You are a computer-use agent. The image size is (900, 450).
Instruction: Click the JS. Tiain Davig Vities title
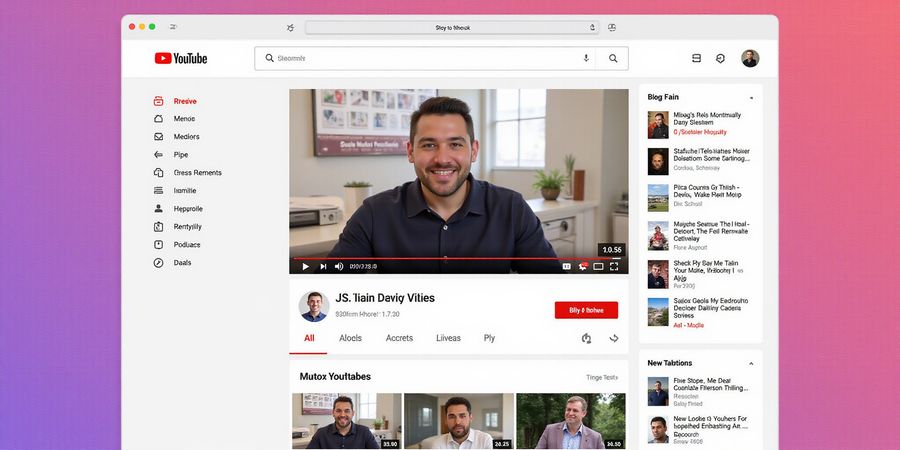385,298
